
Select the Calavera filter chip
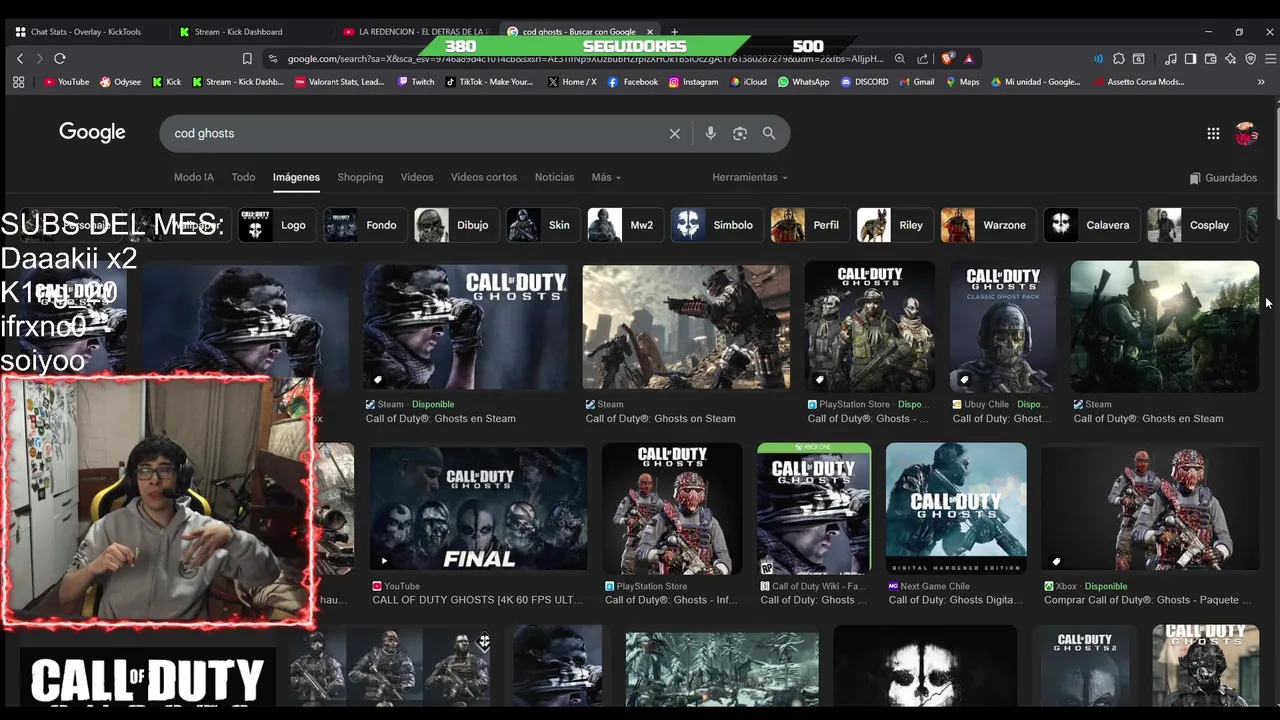(x=1091, y=225)
